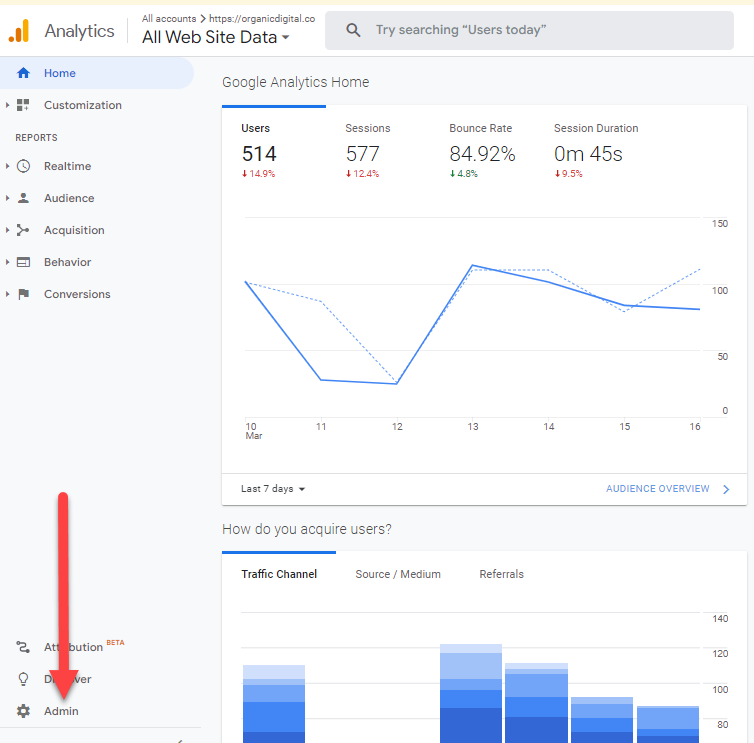
Task: Click the Customization dashboard icon
Action: coord(23,105)
